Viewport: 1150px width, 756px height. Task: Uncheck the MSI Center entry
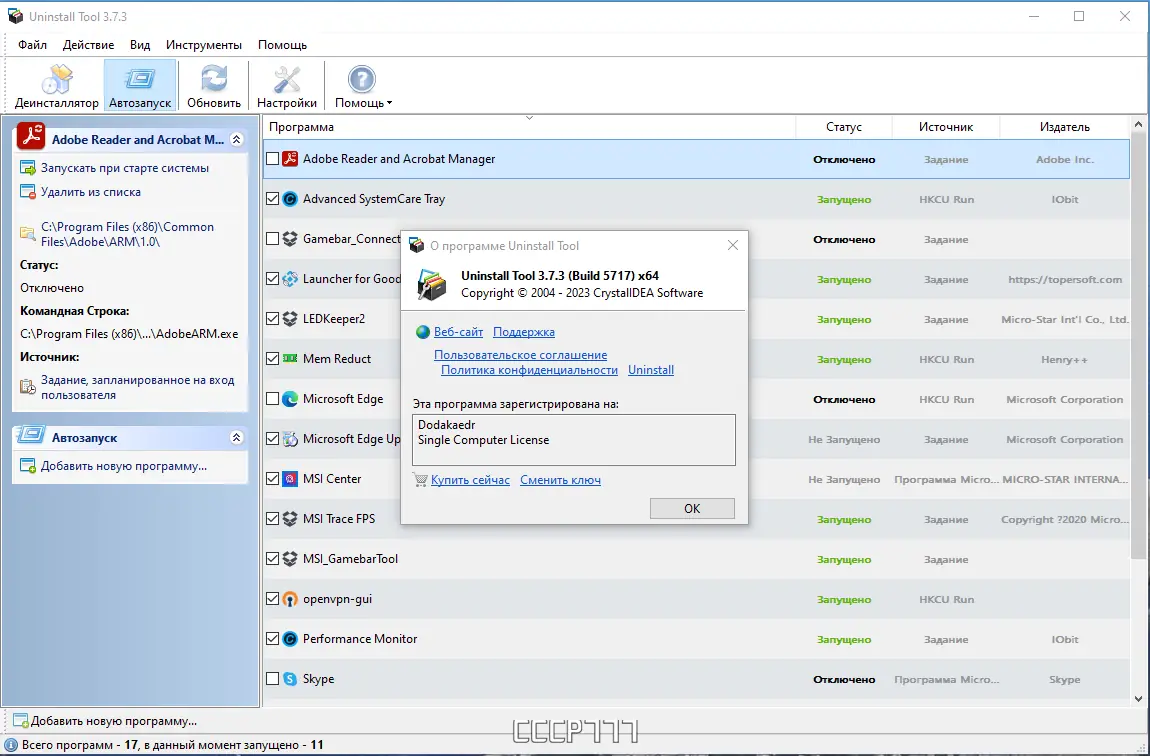pos(271,479)
